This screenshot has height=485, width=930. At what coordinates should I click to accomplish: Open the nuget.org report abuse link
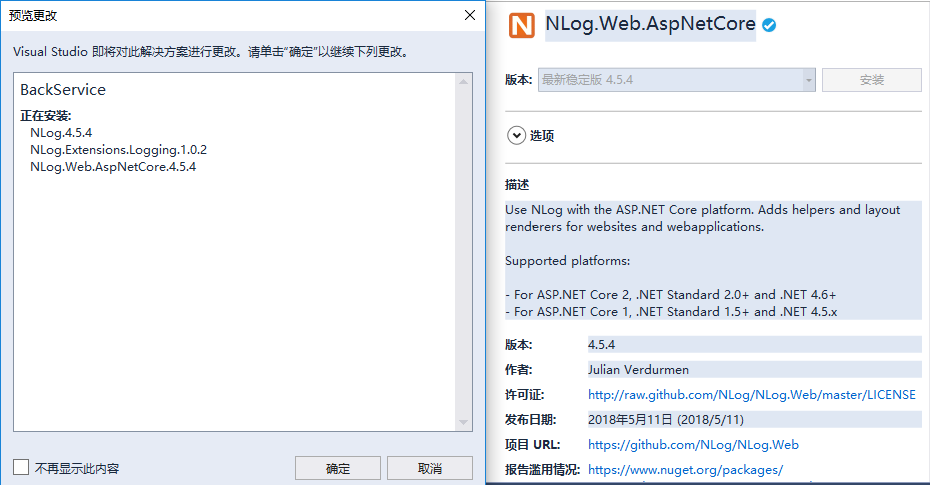685,469
